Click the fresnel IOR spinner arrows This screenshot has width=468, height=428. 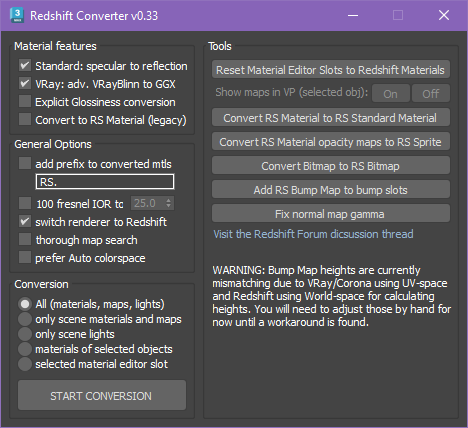click(x=169, y=203)
